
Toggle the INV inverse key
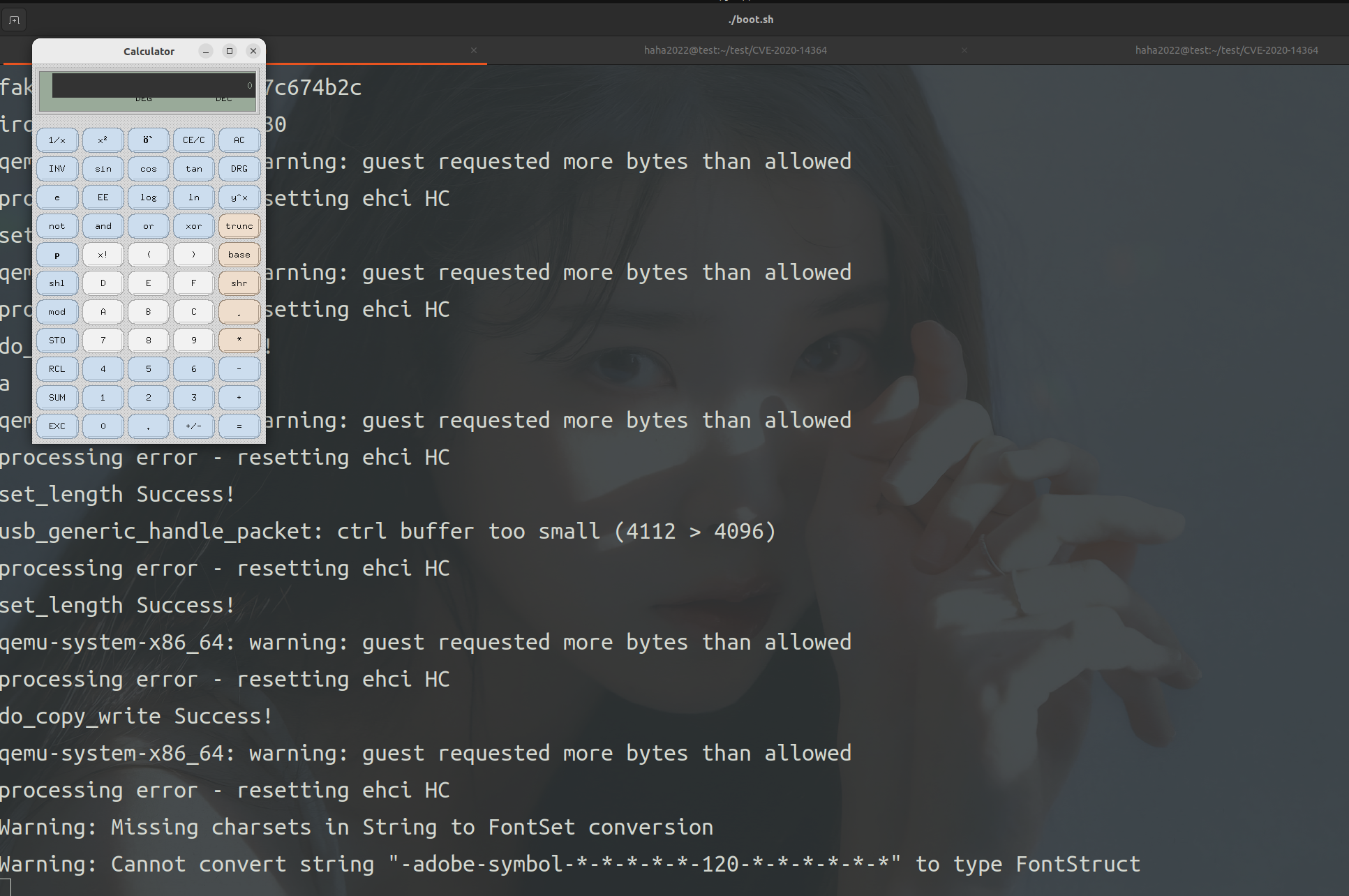(x=57, y=169)
